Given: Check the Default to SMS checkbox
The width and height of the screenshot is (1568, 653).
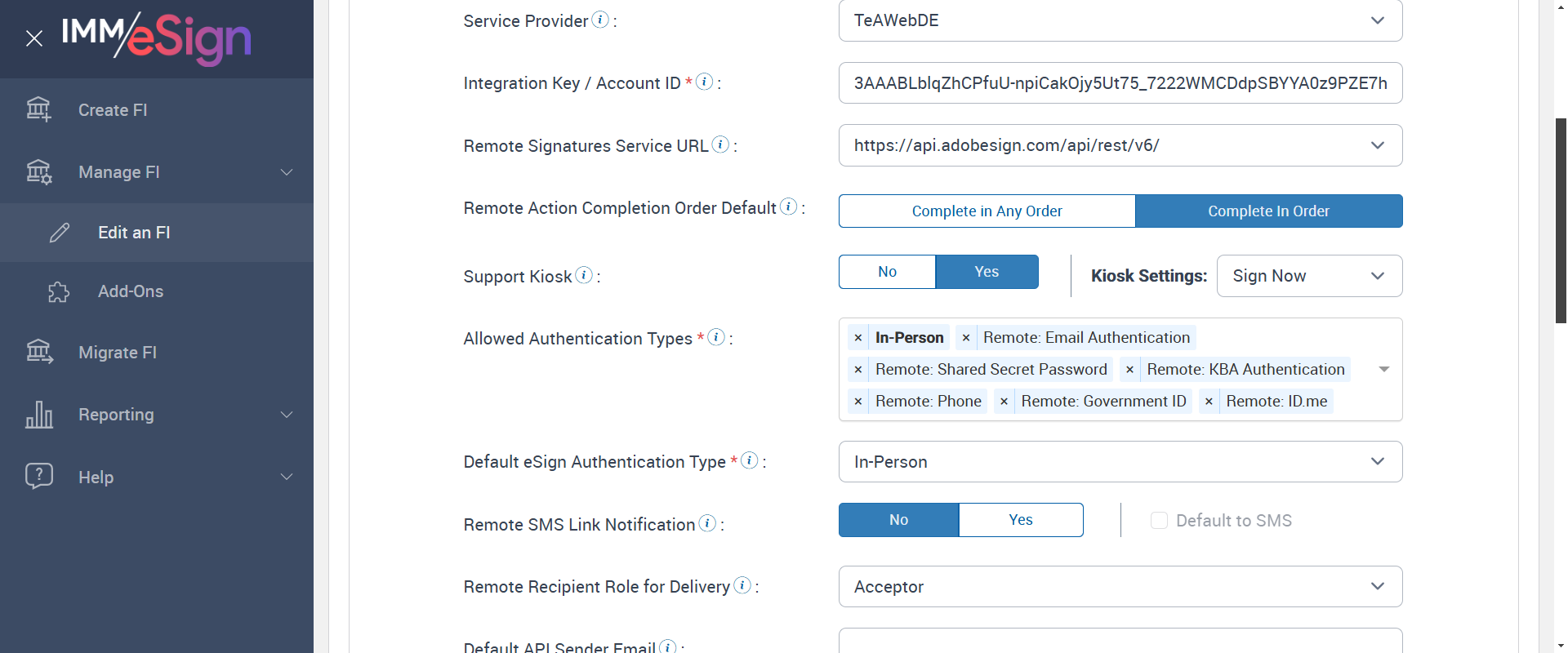Looking at the screenshot, I should (x=1159, y=521).
